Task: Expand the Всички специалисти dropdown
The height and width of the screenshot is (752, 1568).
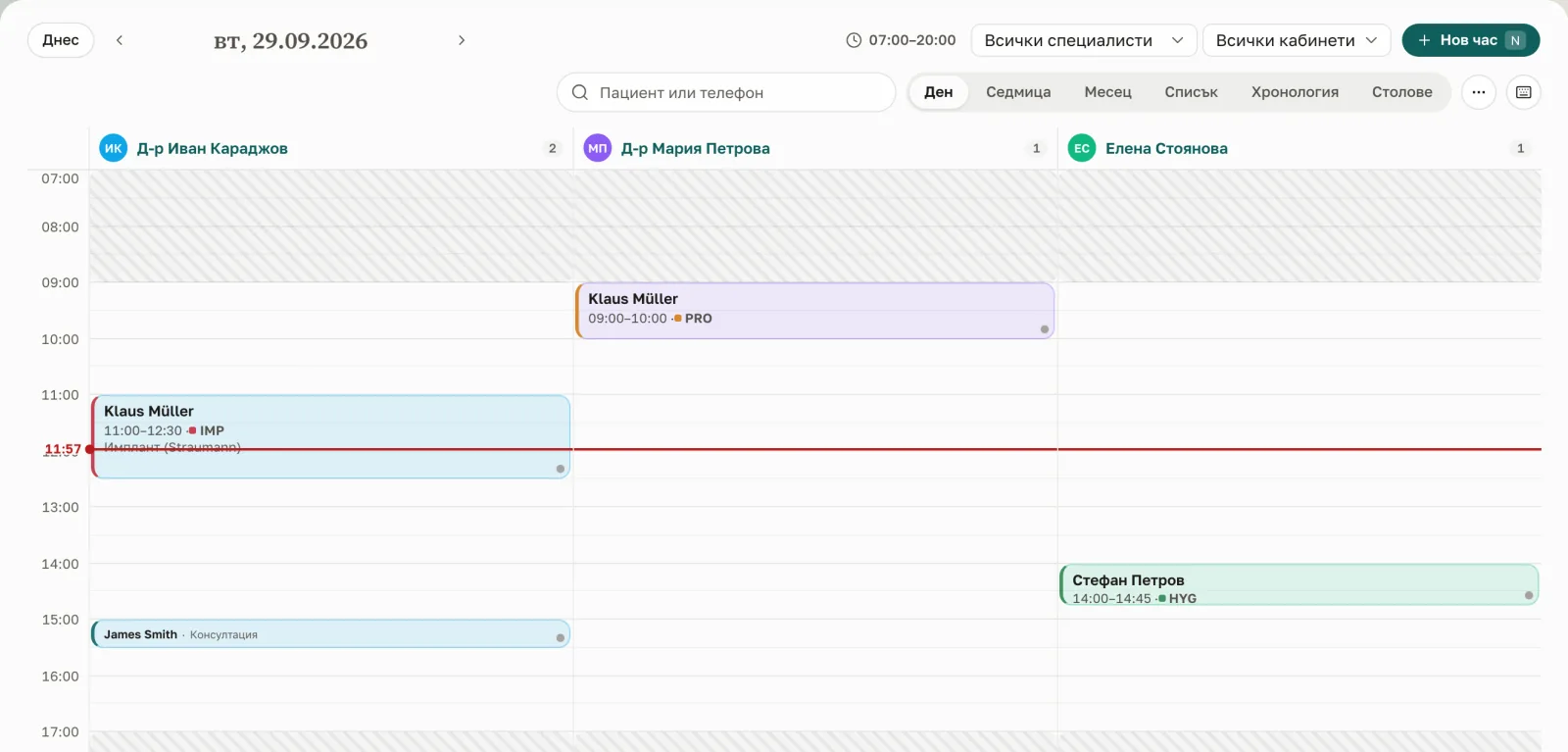Action: 1084,40
